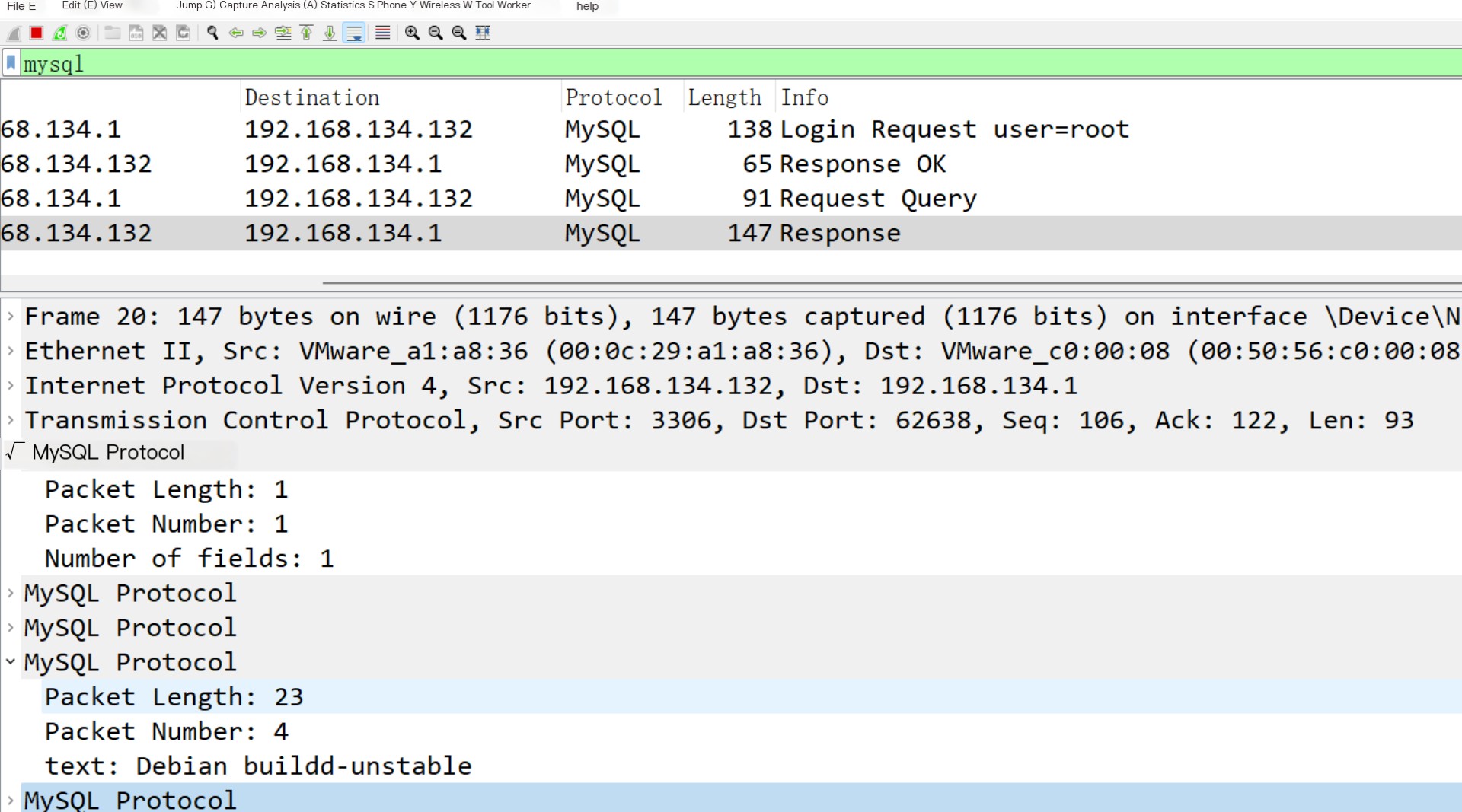Go forward to next packet arrow
Screen dimensions: 1462x812
(260, 33)
